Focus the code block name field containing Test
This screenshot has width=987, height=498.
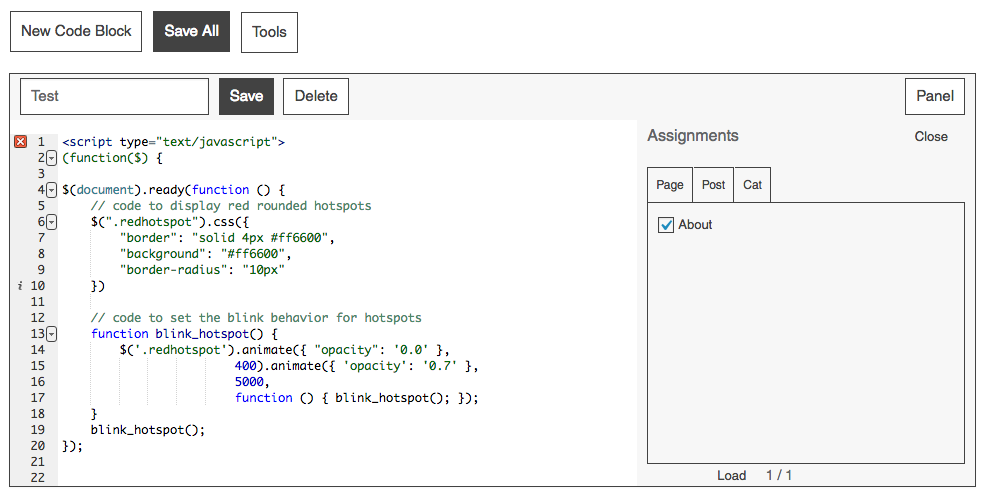114,96
